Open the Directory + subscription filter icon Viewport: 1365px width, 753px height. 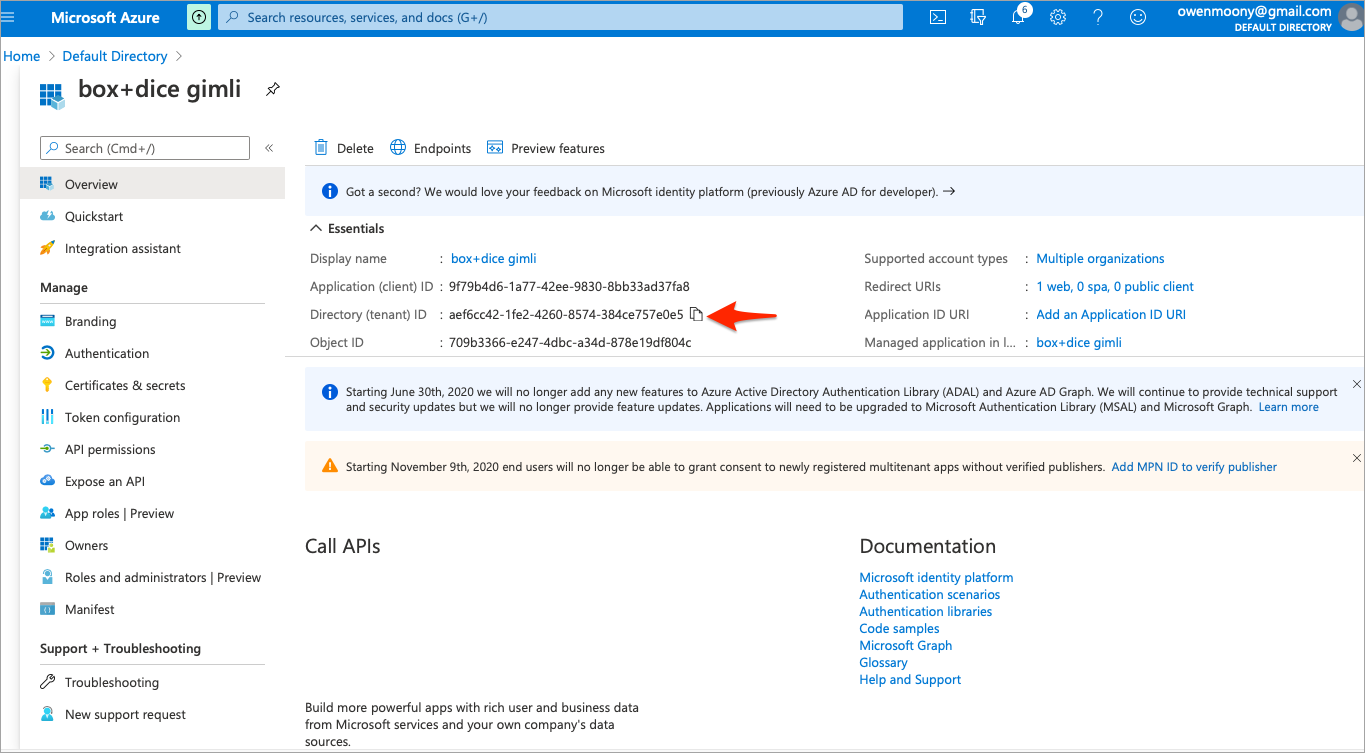tap(978, 17)
